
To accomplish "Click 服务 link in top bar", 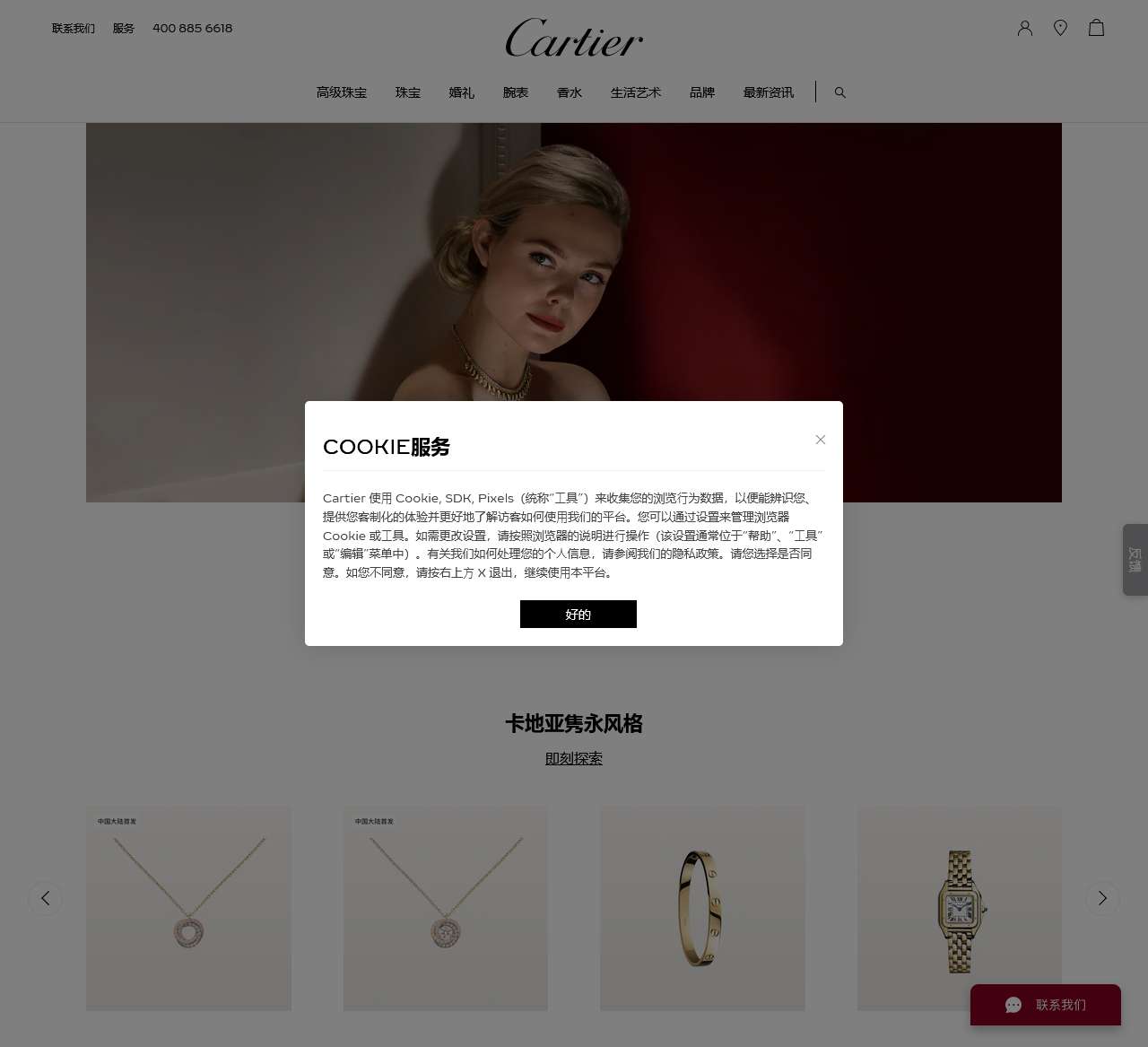I will point(124,29).
